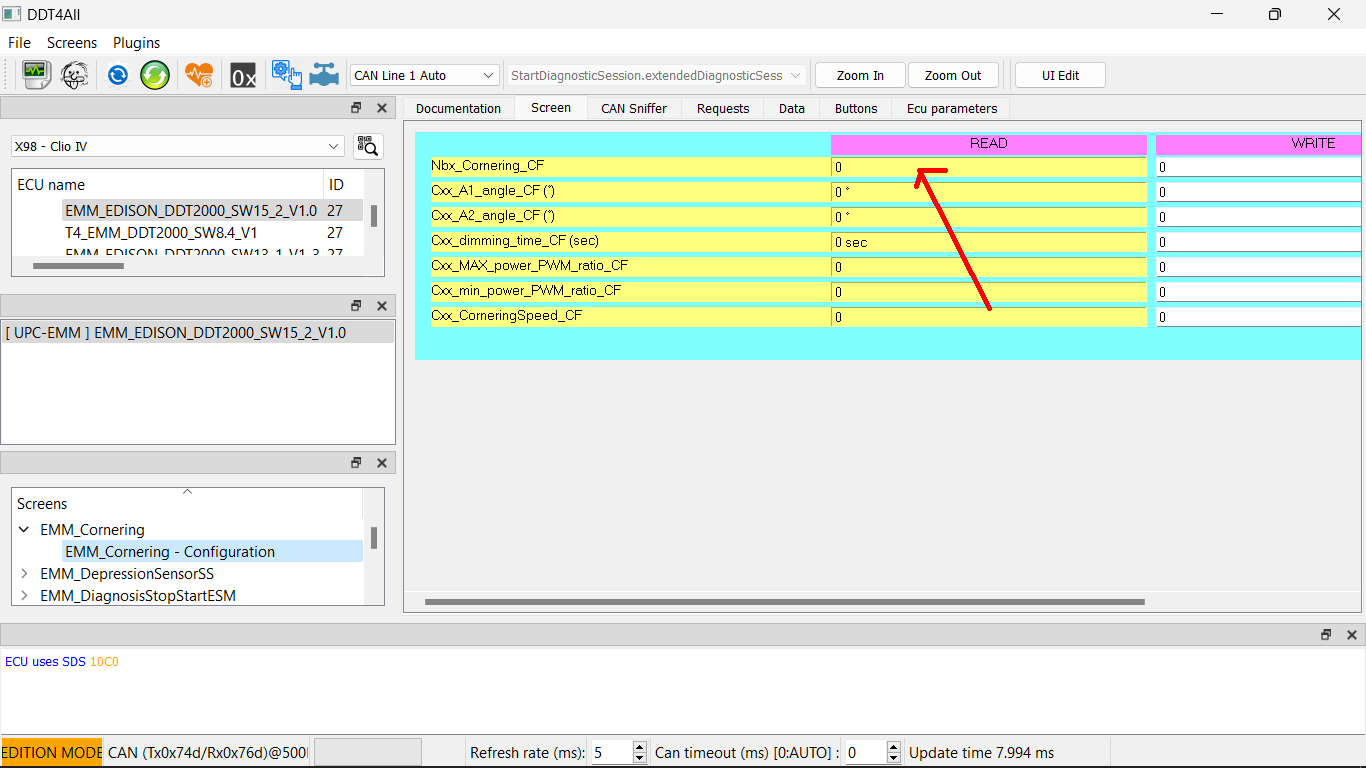Open the Plugins menu
1366x768 pixels.
point(136,43)
